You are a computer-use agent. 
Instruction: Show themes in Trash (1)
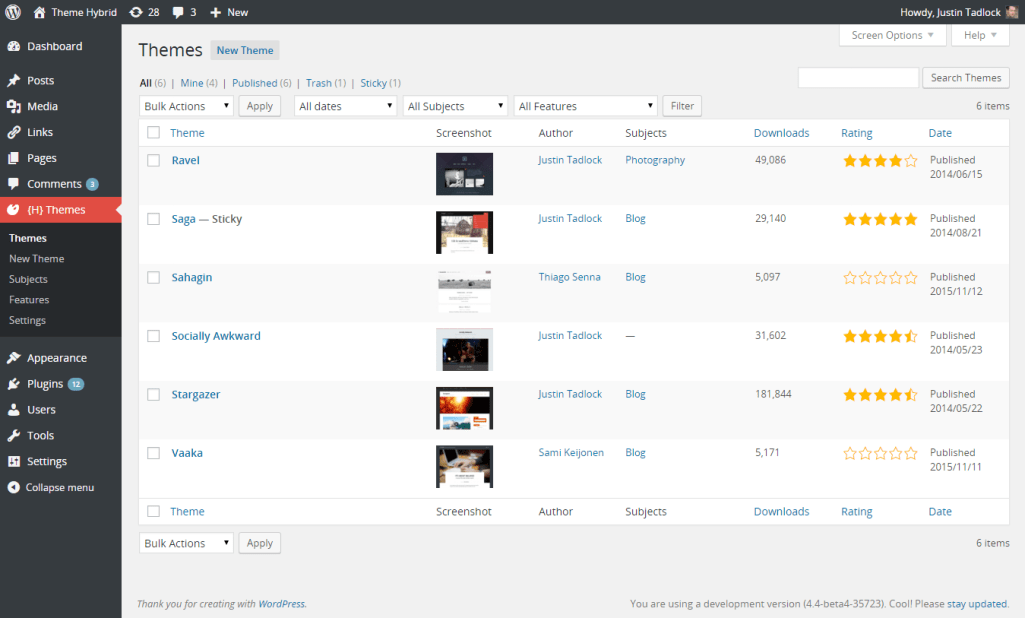coord(326,83)
